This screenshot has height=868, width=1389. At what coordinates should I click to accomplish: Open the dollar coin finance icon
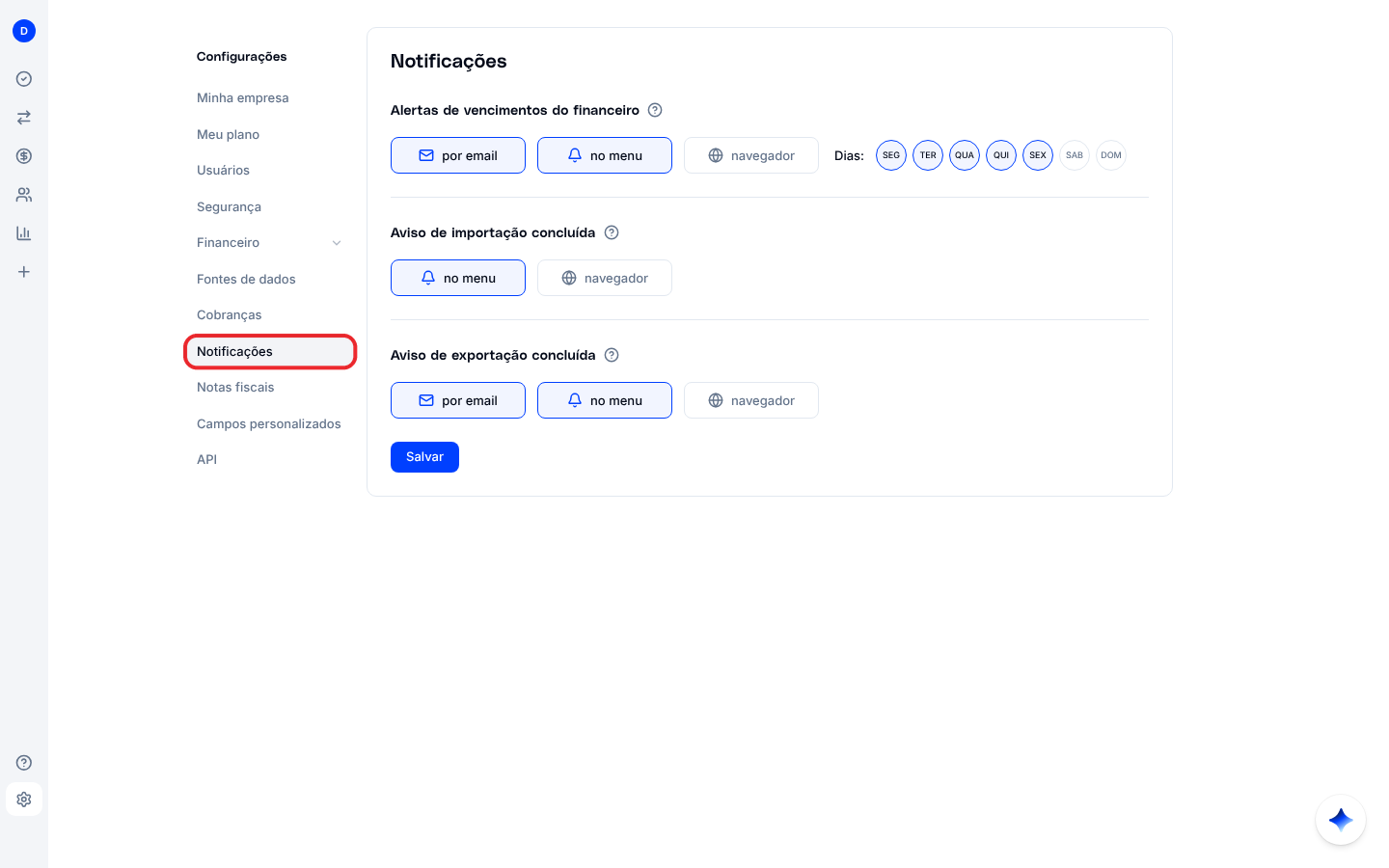[24, 156]
